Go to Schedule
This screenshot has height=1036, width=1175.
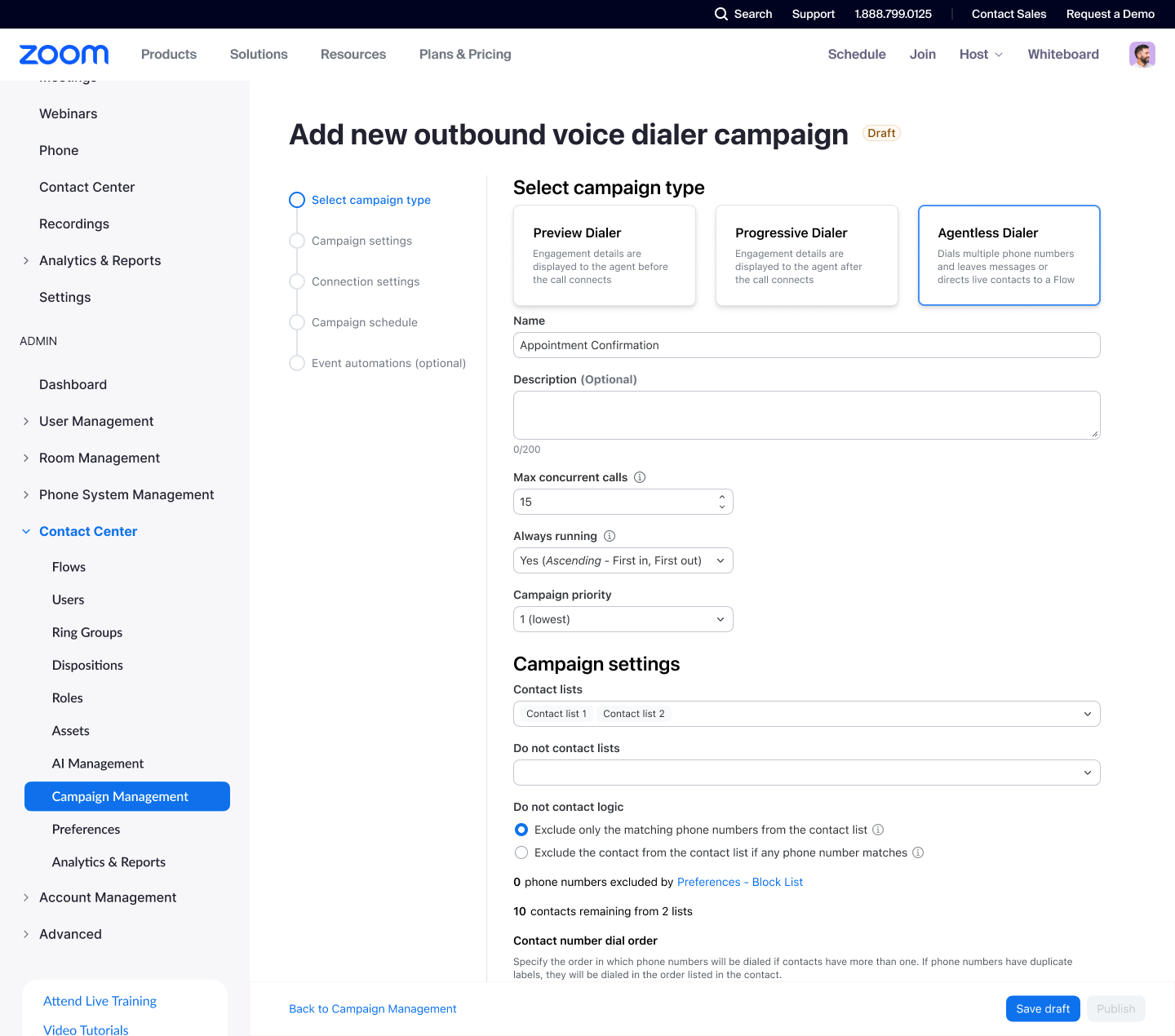(857, 55)
